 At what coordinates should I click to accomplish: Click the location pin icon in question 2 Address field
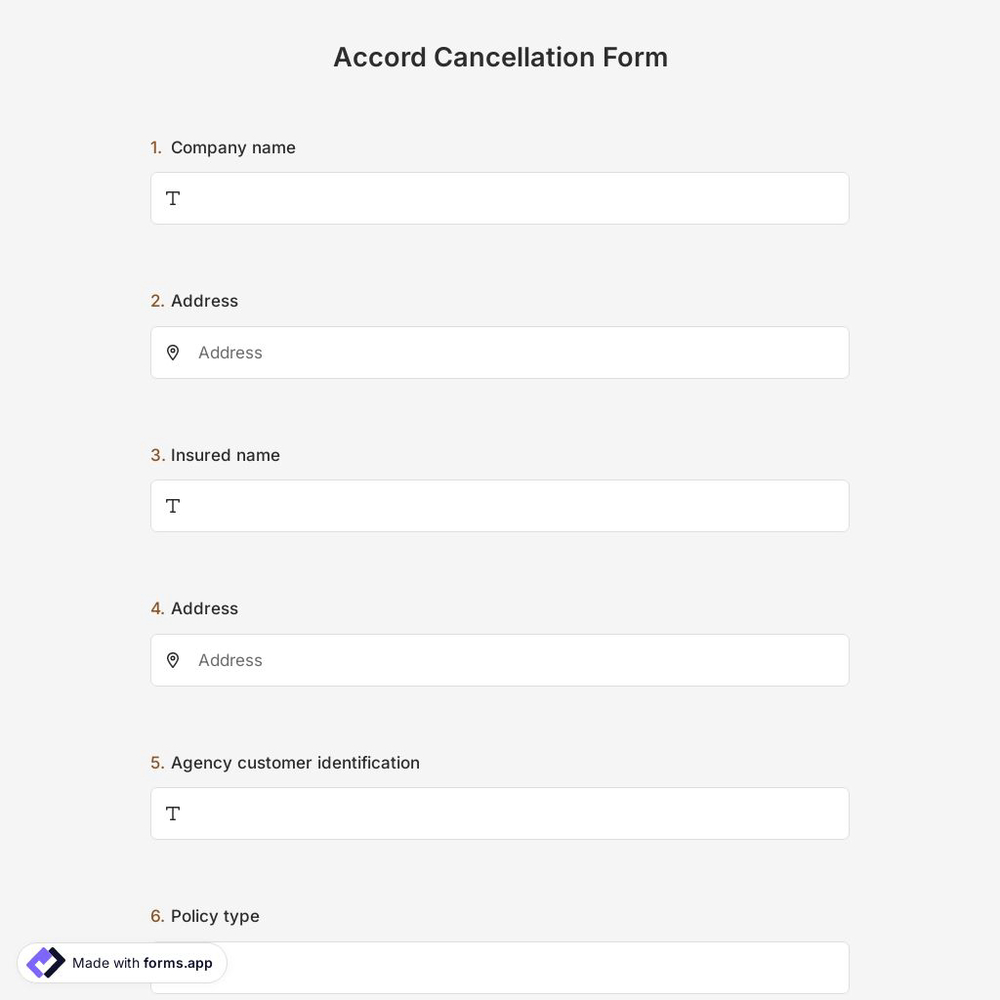click(x=172, y=352)
